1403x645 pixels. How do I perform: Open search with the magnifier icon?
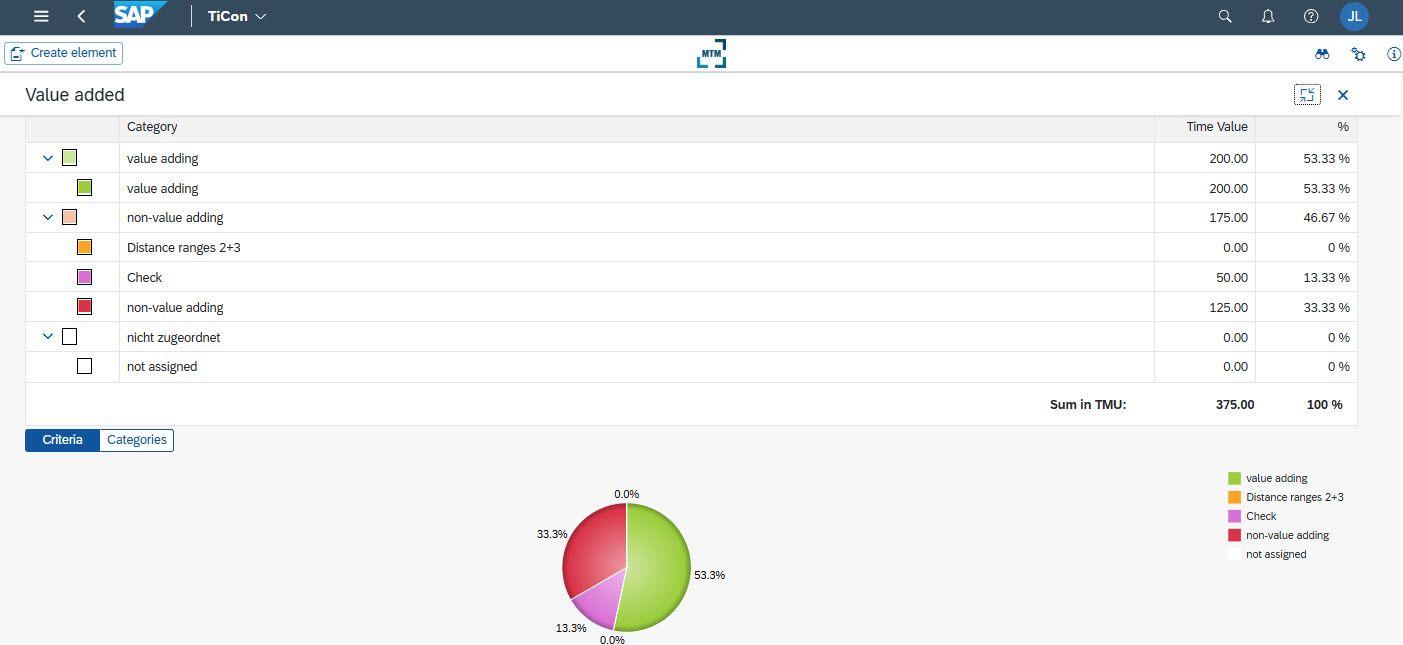tap(1225, 16)
